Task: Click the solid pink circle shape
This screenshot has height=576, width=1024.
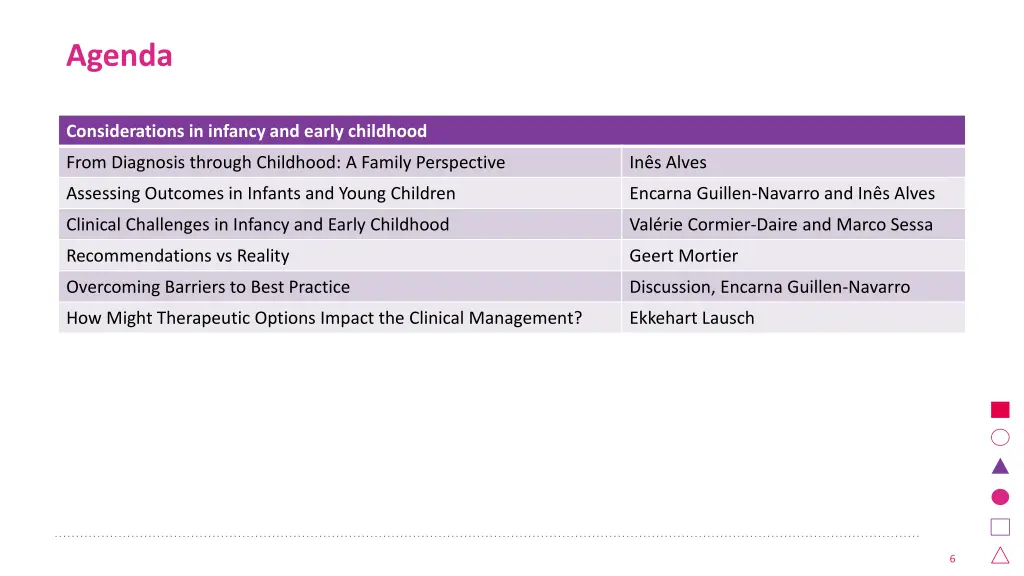Action: click(x=1000, y=497)
